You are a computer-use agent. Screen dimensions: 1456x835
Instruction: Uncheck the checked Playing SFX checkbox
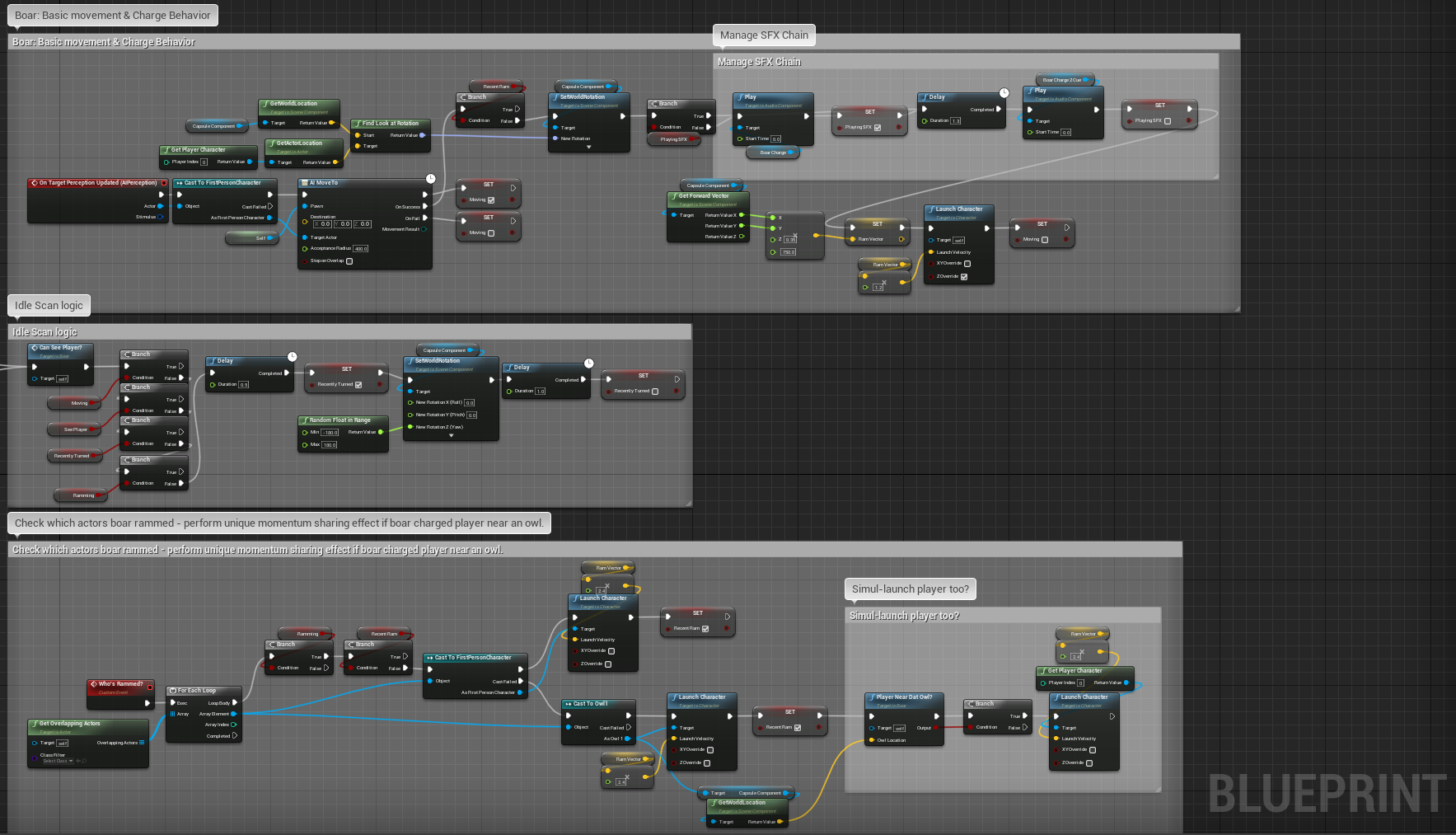point(878,128)
